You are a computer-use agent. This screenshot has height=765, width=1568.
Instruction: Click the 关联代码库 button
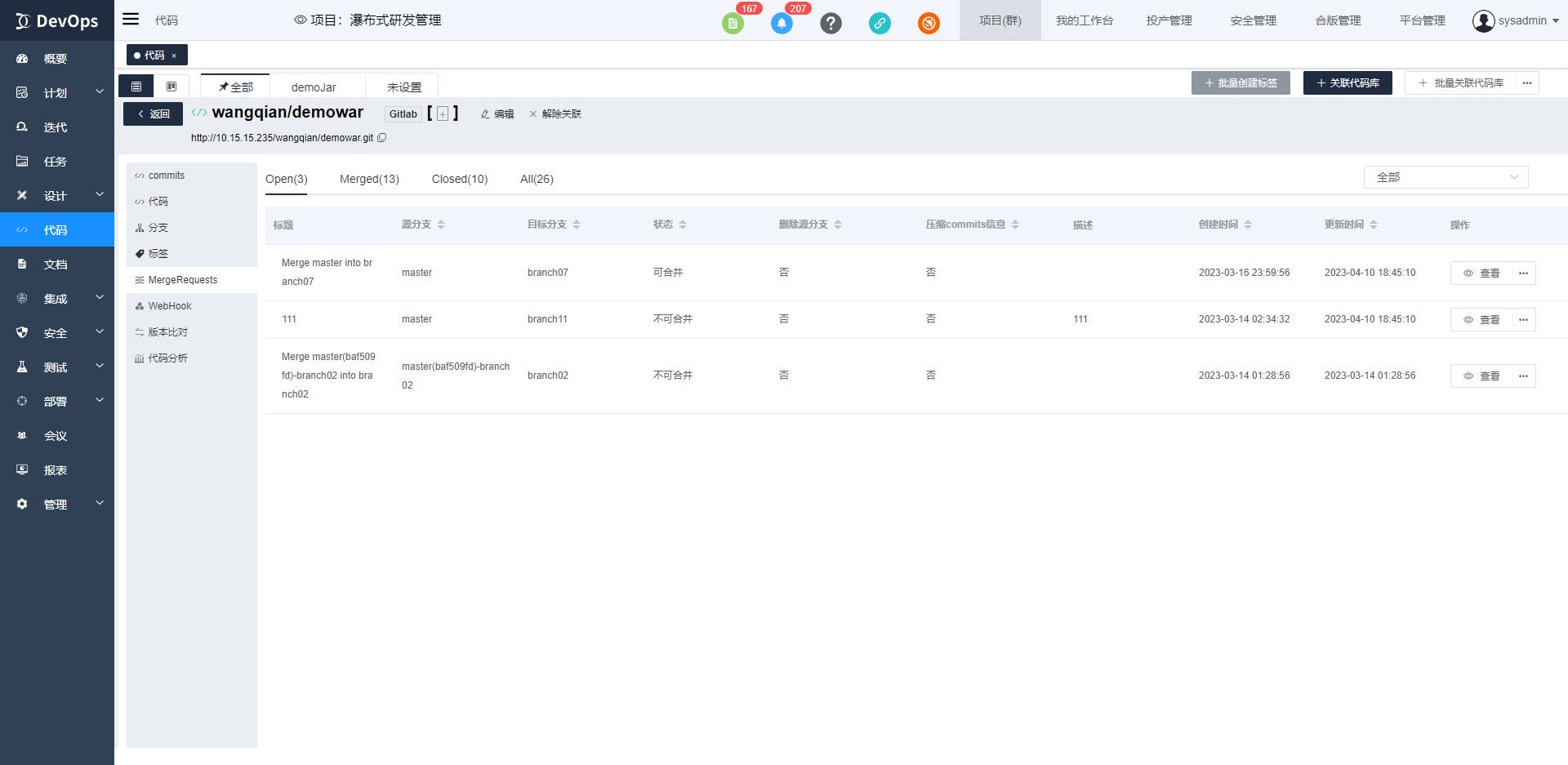(x=1347, y=83)
